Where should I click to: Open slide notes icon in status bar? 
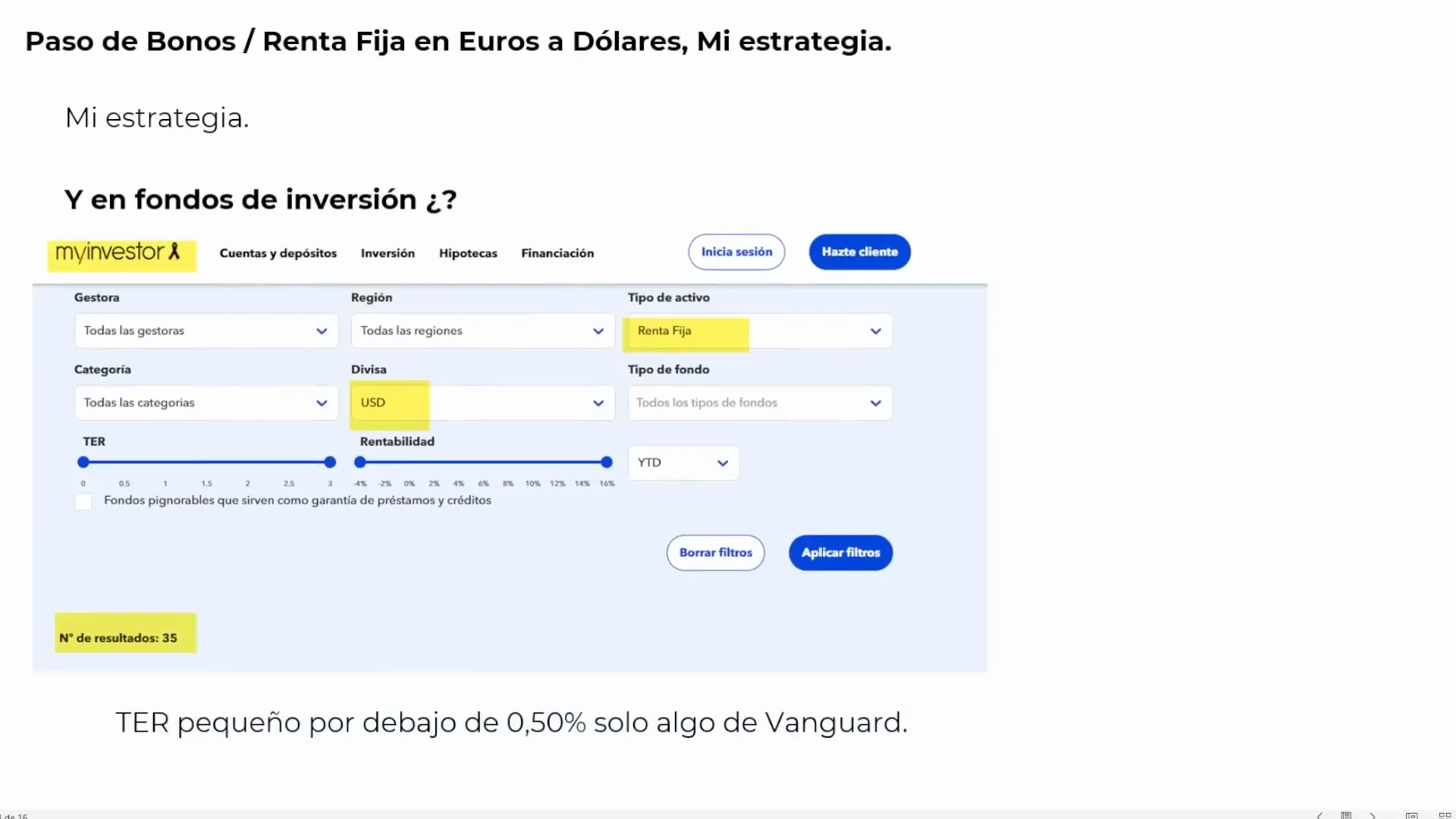tap(1346, 815)
